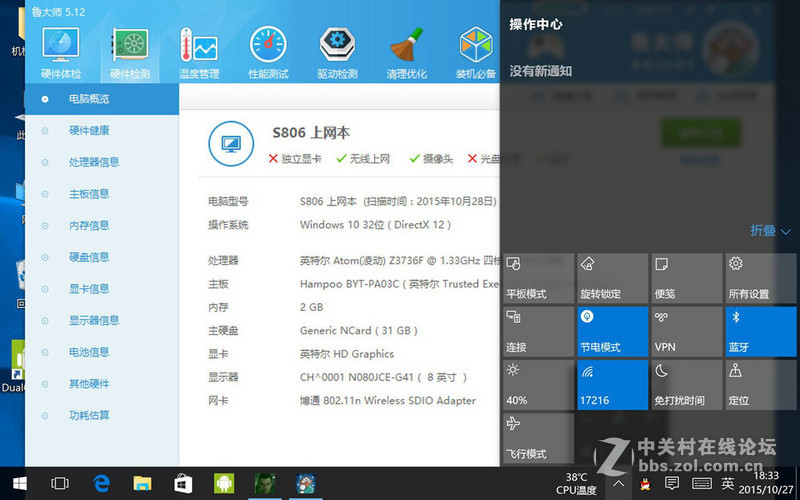The width and height of the screenshot is (800, 500).
Task: Open 显卡信息 sidebar entry
Action: click(102, 289)
